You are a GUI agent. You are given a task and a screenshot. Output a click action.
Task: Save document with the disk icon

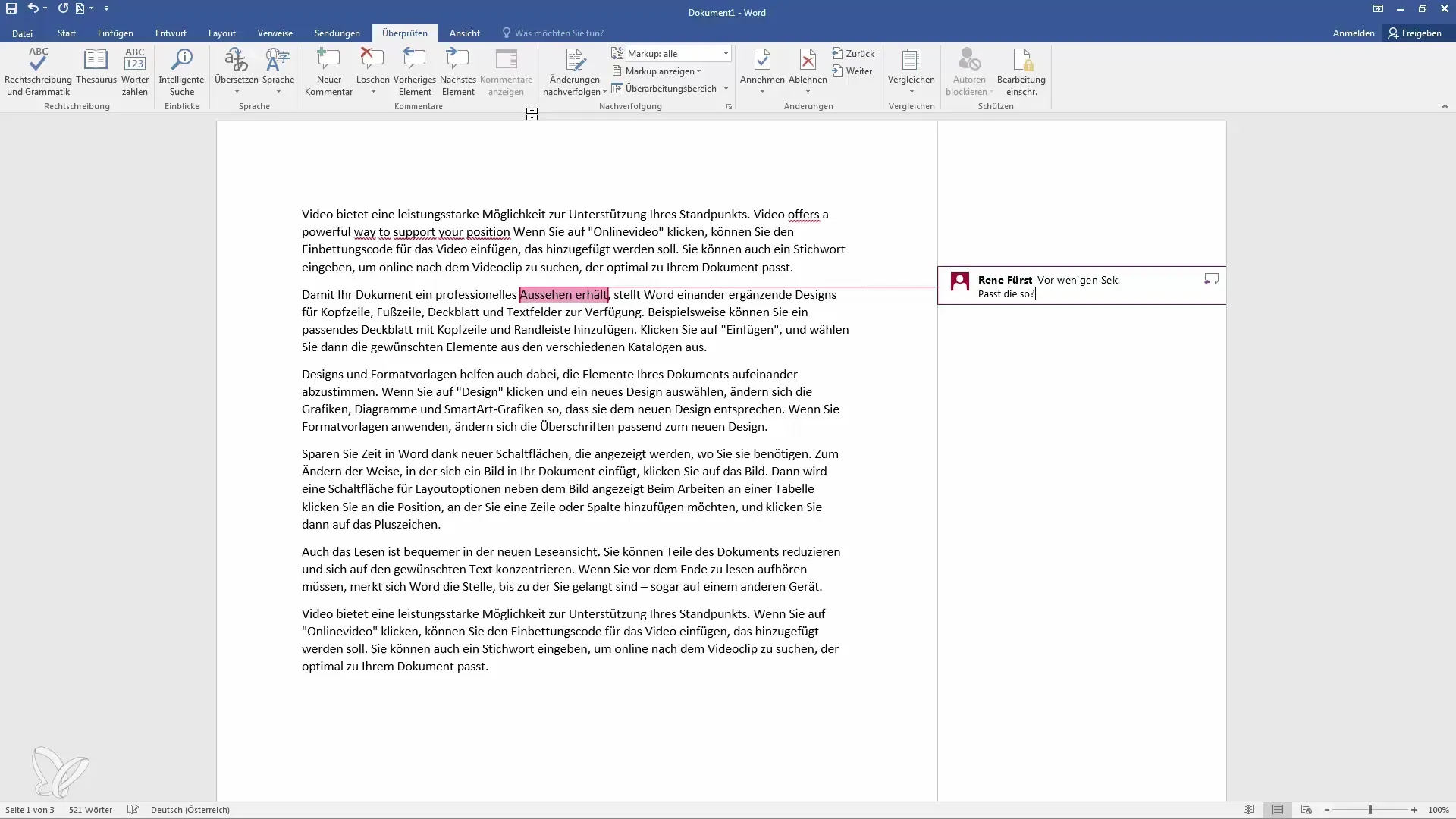point(11,8)
